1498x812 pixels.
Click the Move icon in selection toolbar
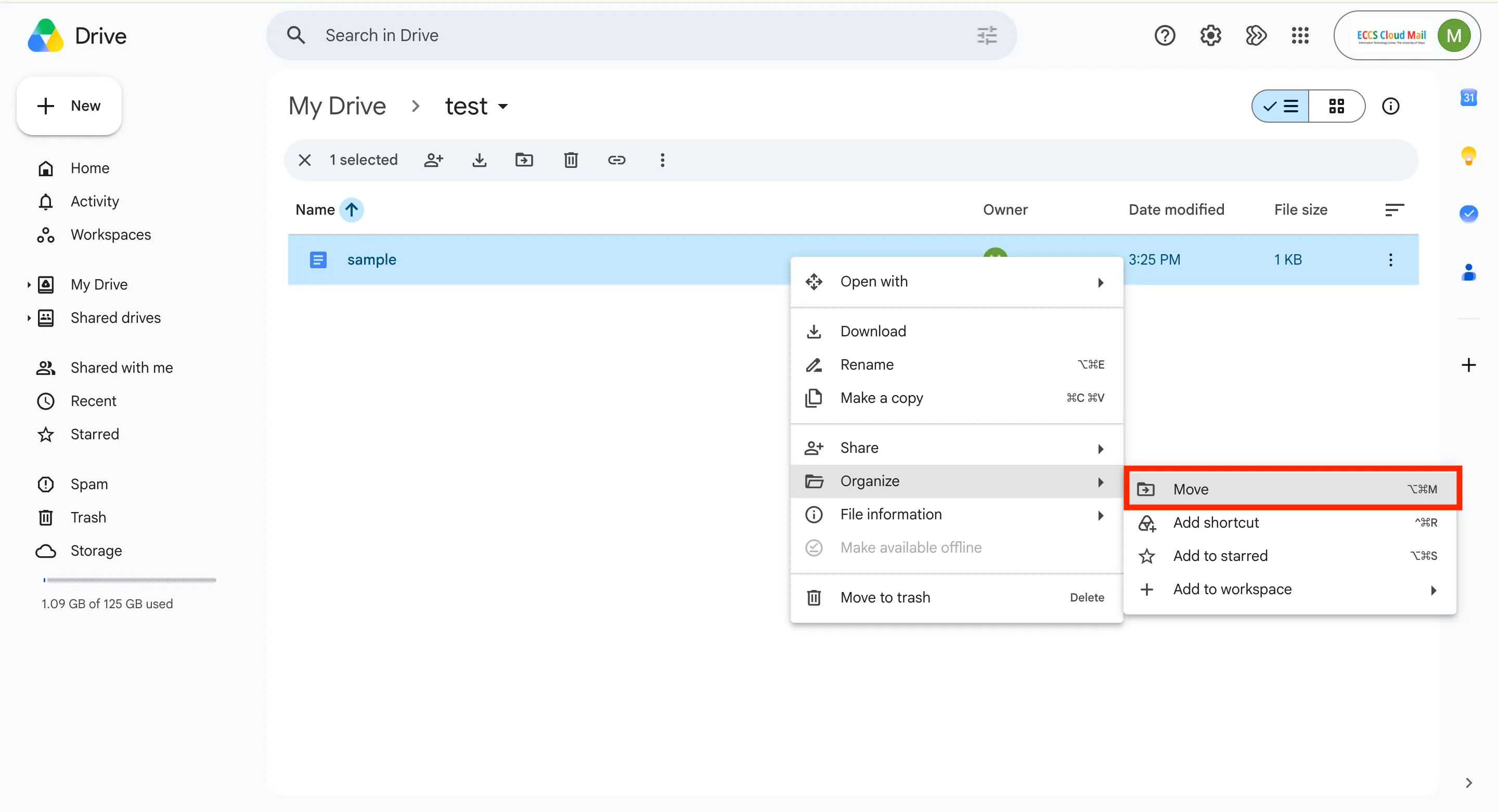pos(524,160)
